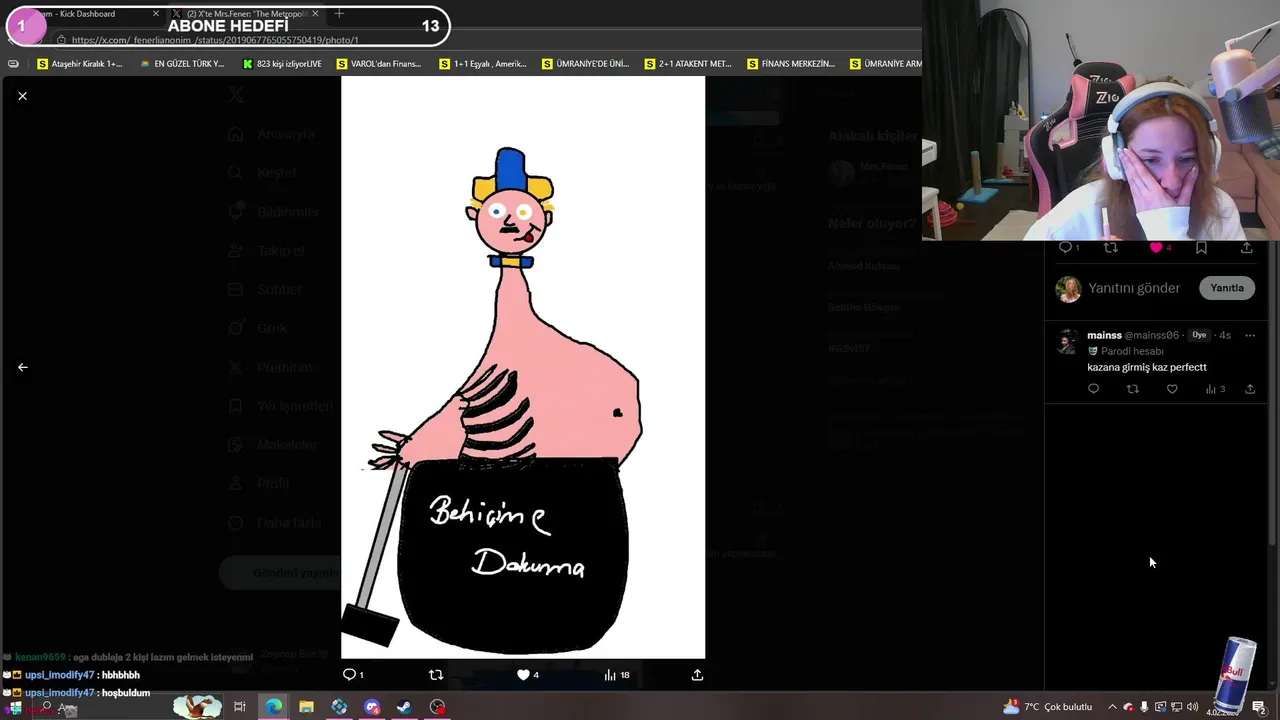
Task: Click the repost icon in side panel post actions
Action: click(x=1110, y=247)
